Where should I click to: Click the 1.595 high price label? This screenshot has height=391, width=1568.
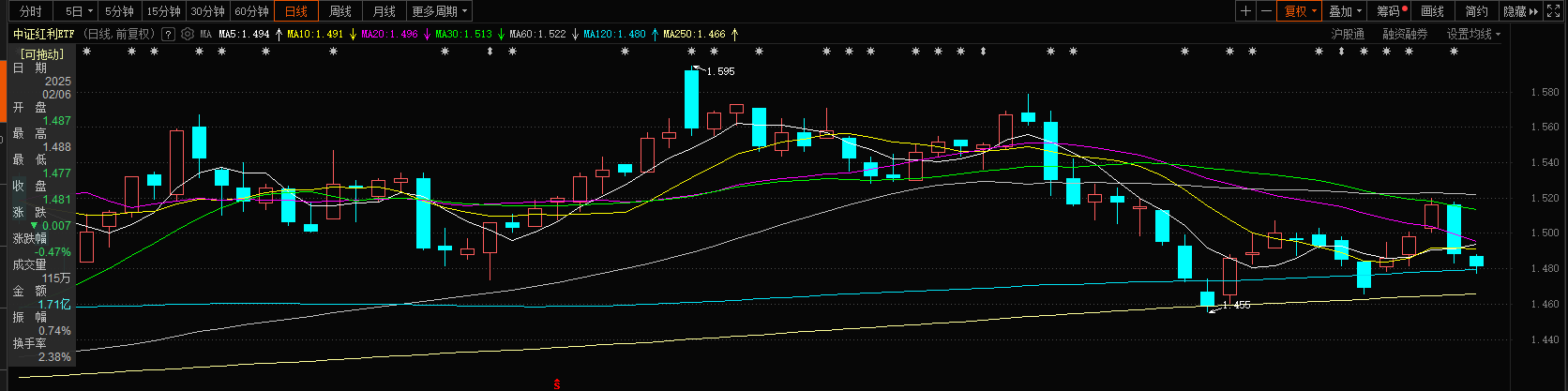pos(720,71)
